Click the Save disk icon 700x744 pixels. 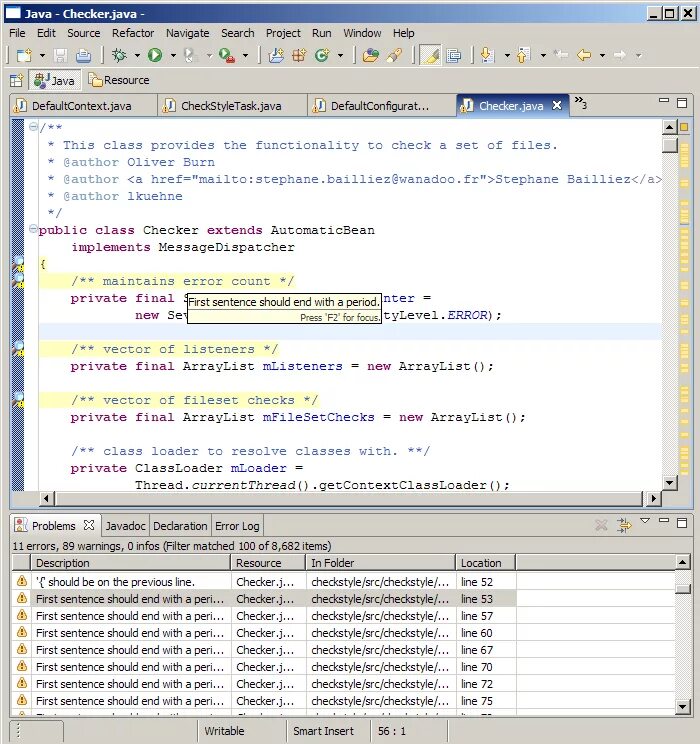[x=60, y=56]
